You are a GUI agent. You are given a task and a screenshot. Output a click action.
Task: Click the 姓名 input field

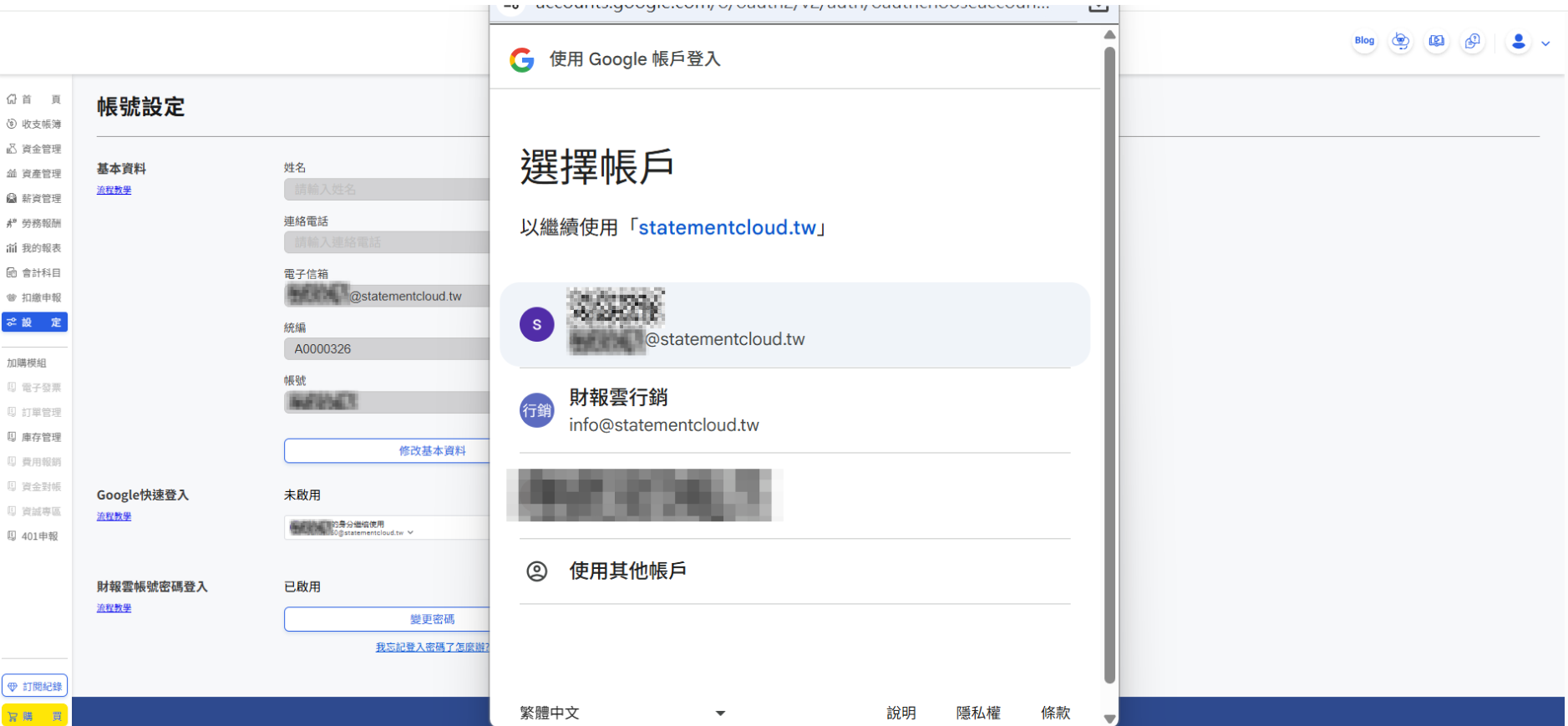coord(387,190)
